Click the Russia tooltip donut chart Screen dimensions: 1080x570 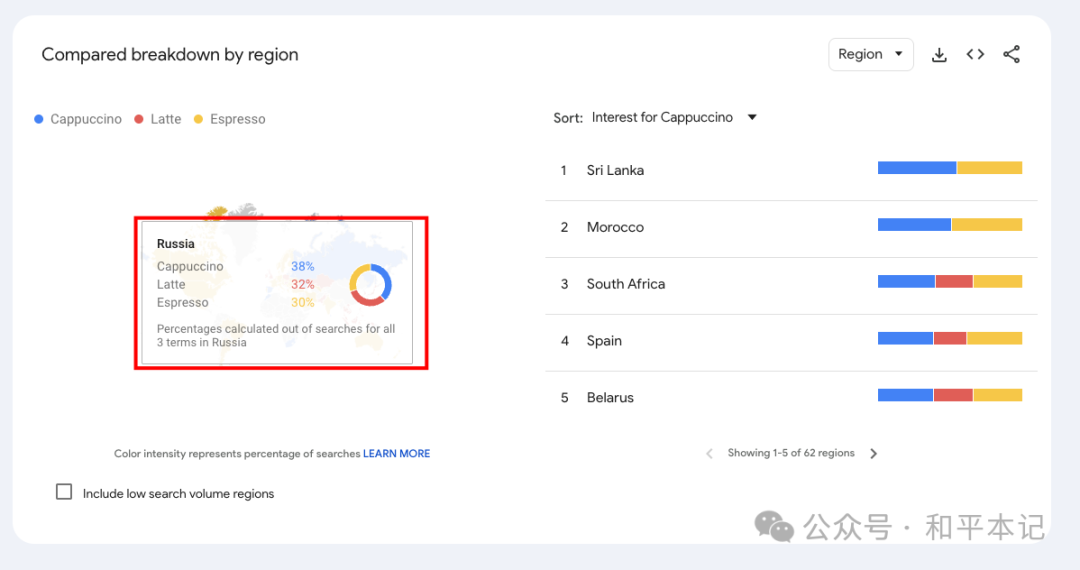coord(371,285)
